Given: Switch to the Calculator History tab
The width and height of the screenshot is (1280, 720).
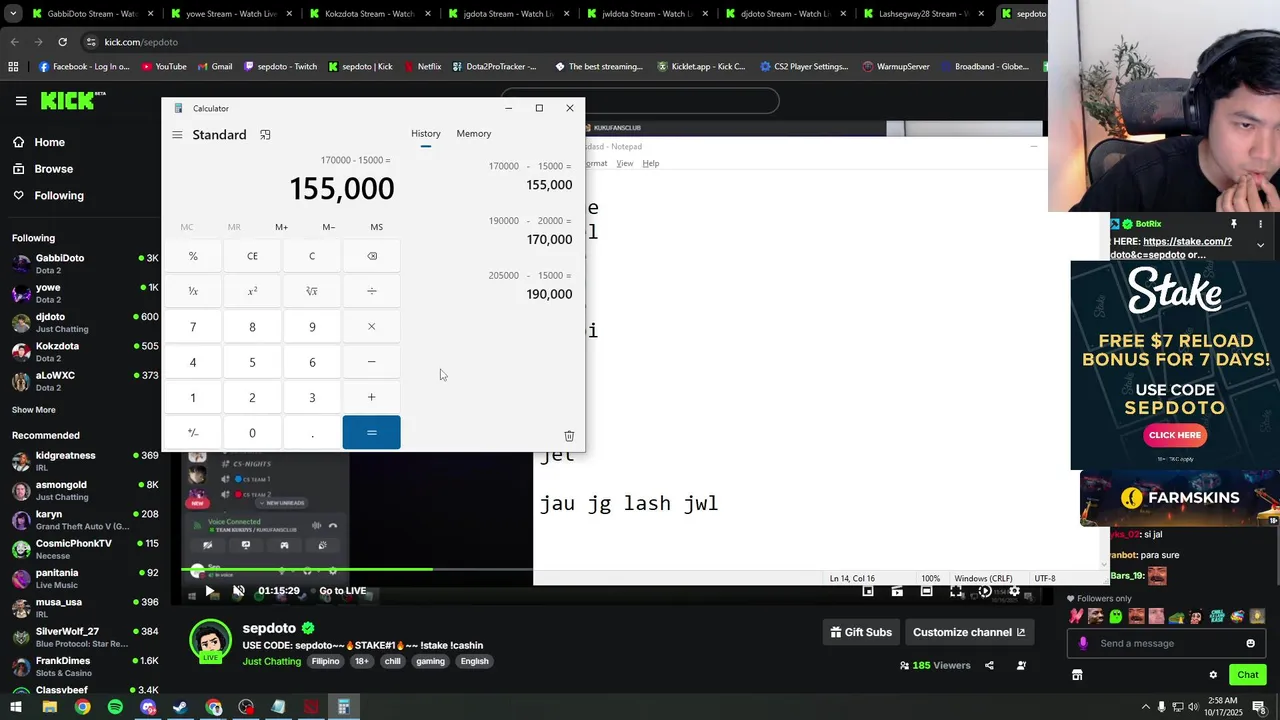Looking at the screenshot, I should point(425,134).
